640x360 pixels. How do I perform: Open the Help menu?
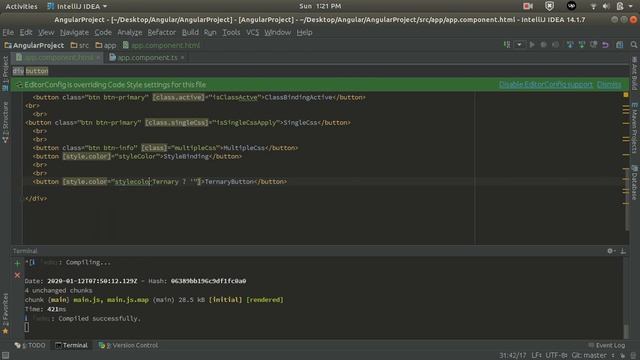coord(304,32)
